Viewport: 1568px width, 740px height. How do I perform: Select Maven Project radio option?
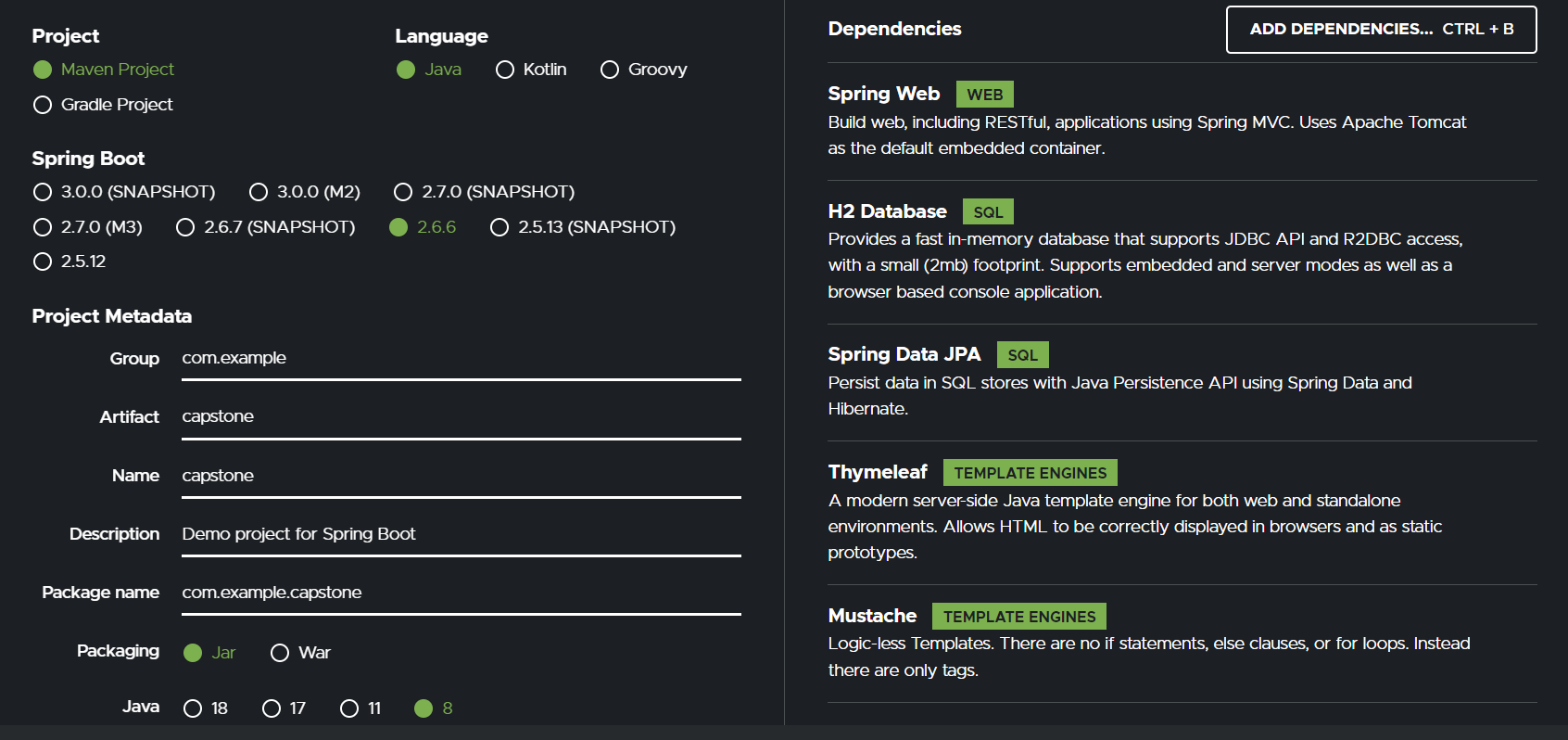click(x=103, y=70)
